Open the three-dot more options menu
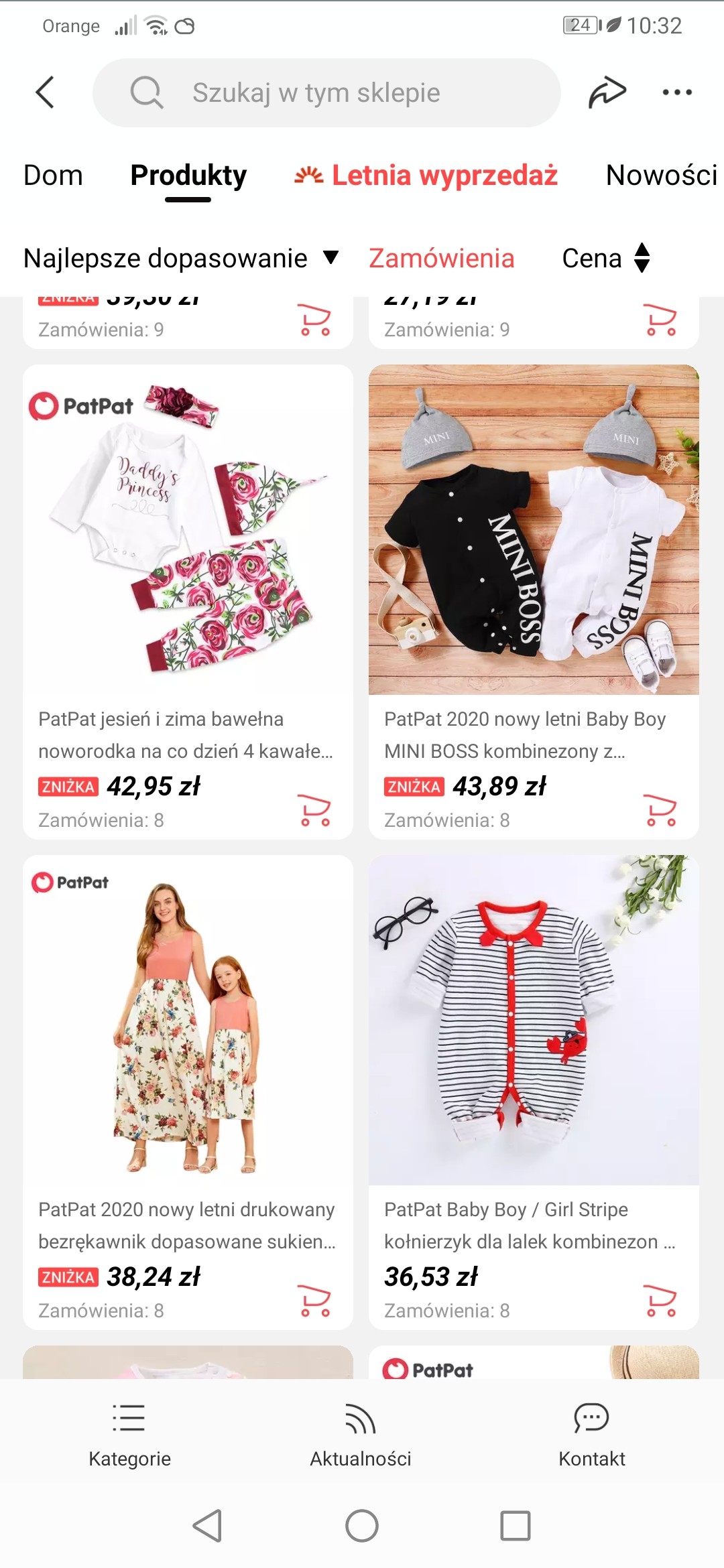 pos(677,92)
